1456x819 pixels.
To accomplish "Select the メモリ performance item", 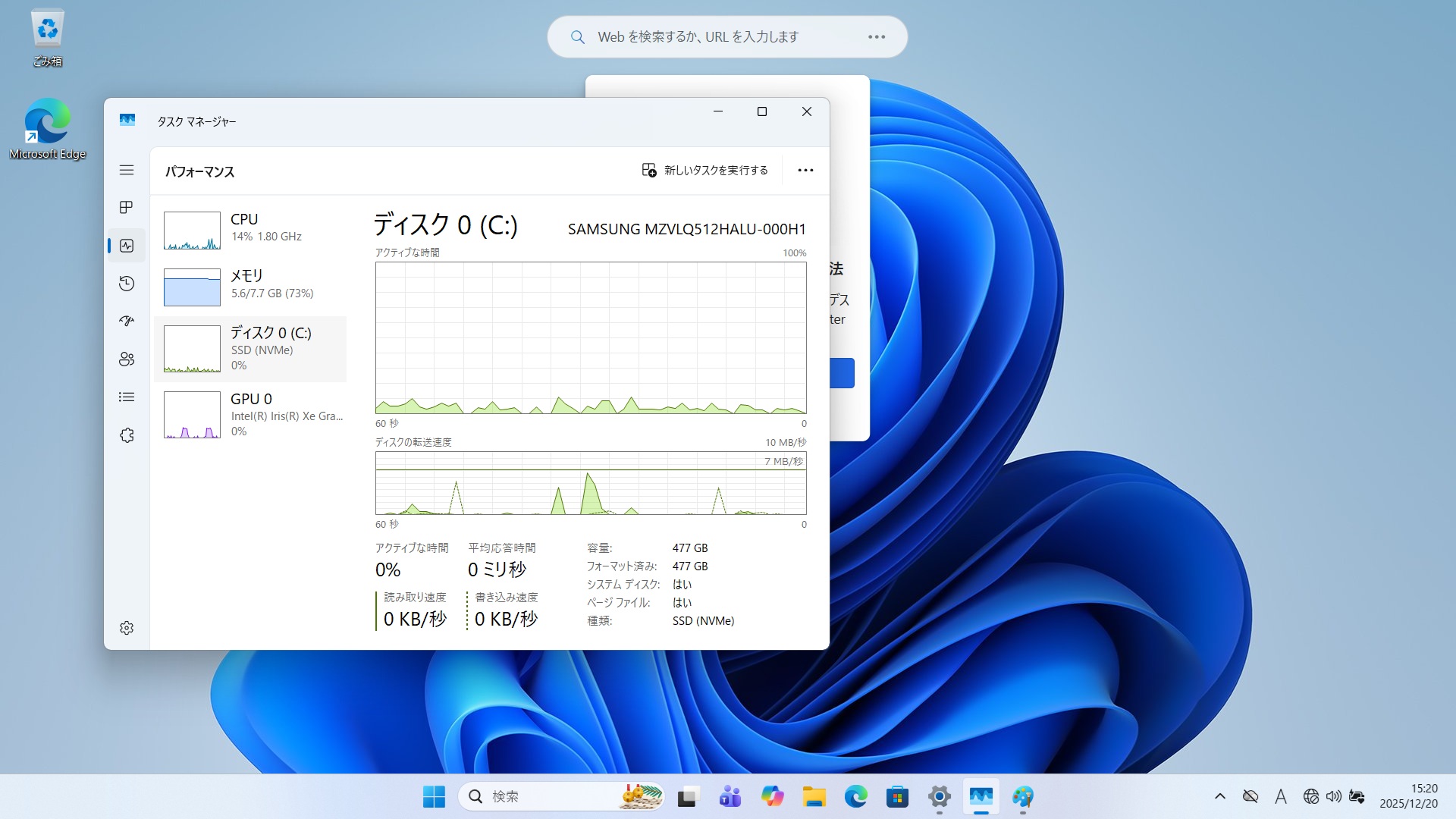I will [250, 285].
